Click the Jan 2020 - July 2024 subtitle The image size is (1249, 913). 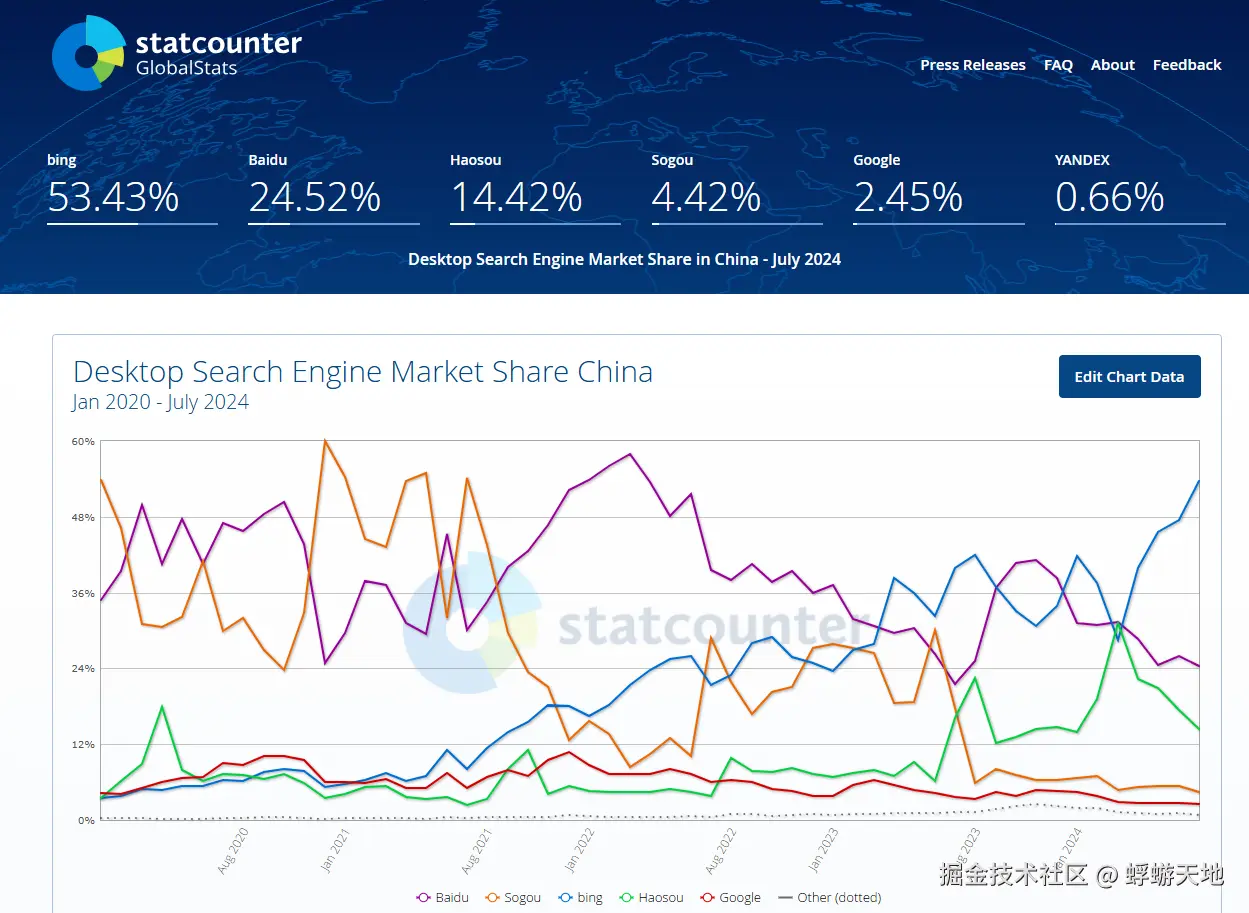point(160,402)
